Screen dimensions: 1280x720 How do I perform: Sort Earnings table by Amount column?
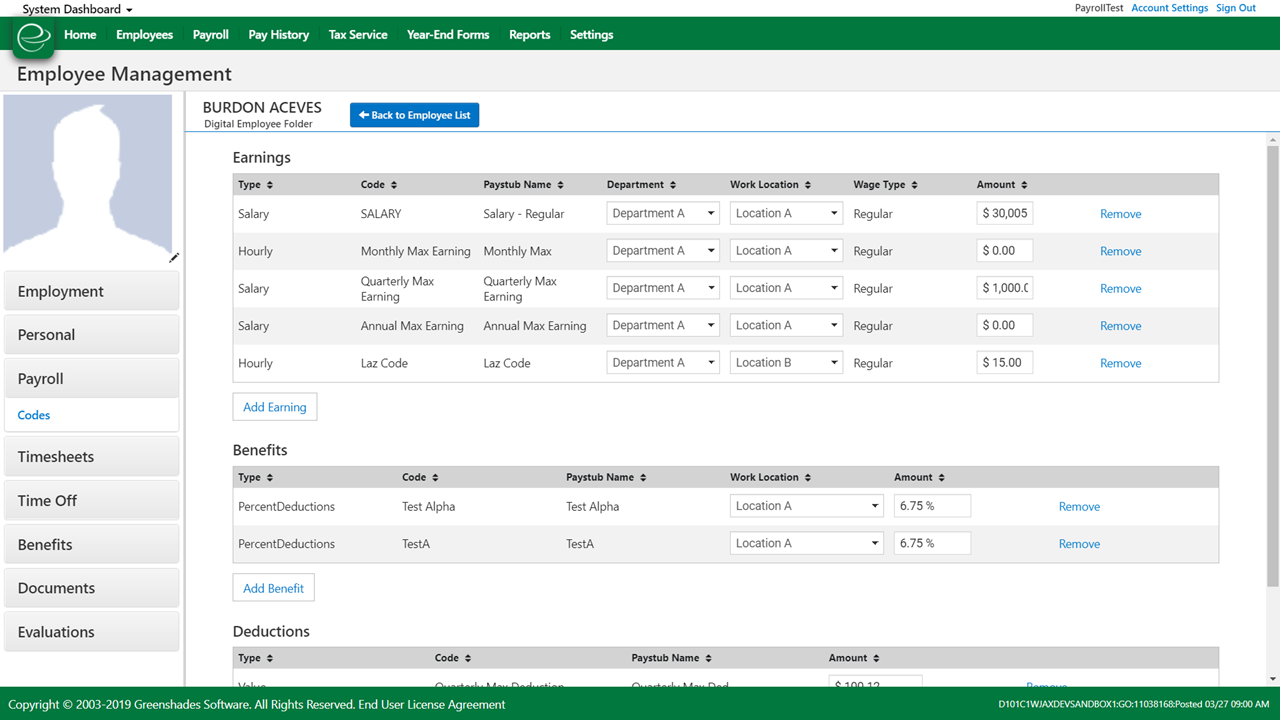pyautogui.click(x=1024, y=185)
